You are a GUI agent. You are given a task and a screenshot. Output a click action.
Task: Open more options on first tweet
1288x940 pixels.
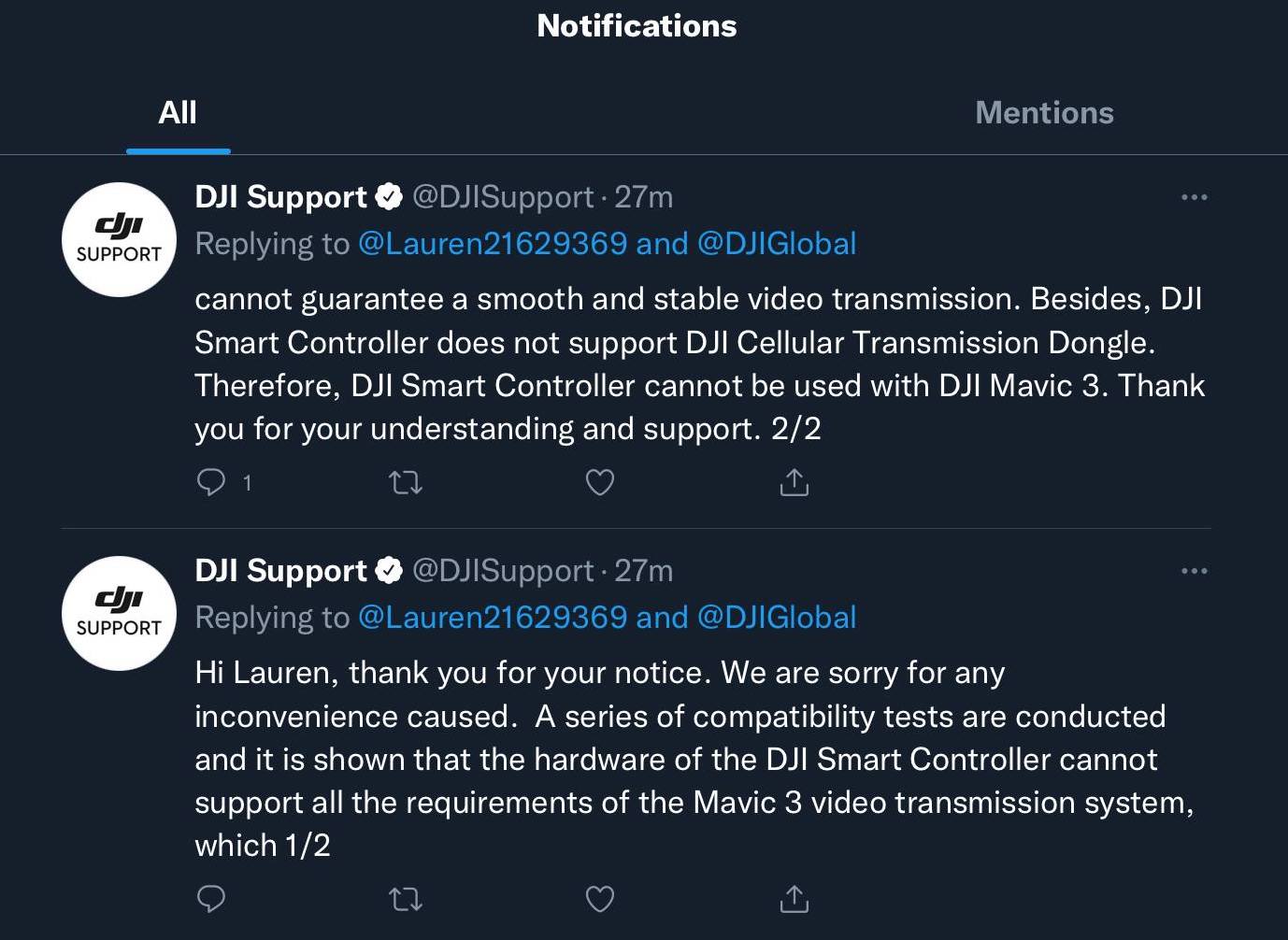tap(1194, 197)
